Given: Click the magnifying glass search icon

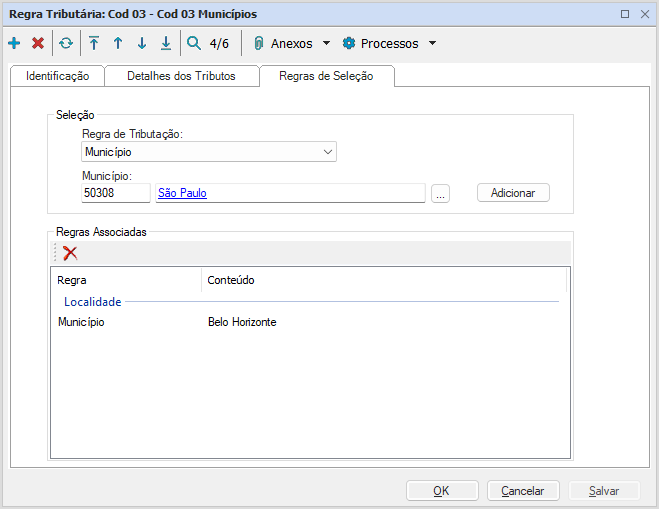Looking at the screenshot, I should pos(194,43).
